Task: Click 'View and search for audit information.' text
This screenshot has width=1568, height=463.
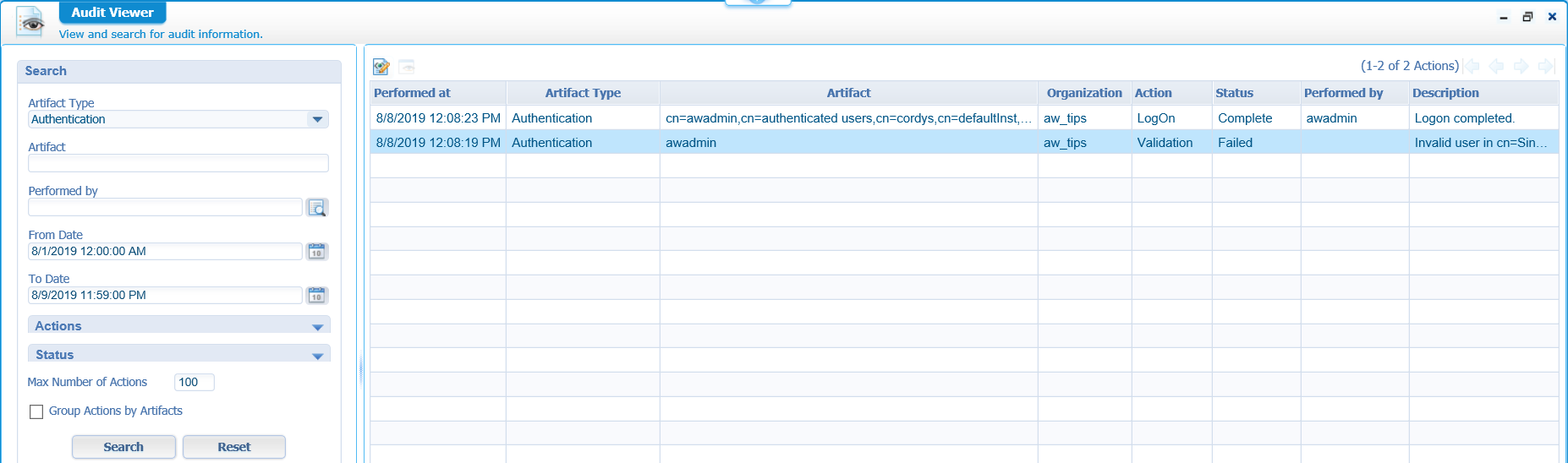Action: (161, 35)
